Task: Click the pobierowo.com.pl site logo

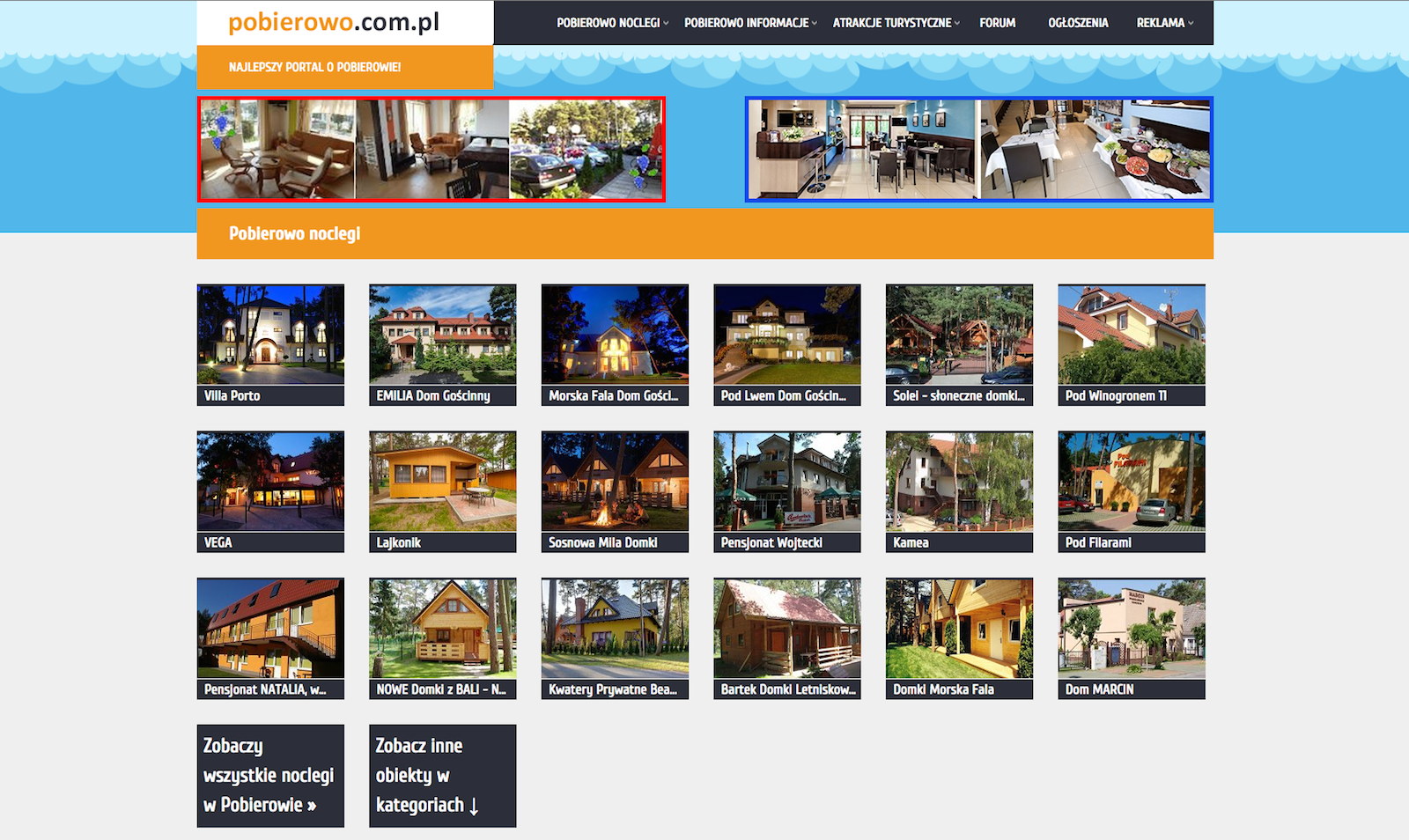Action: pos(334,22)
